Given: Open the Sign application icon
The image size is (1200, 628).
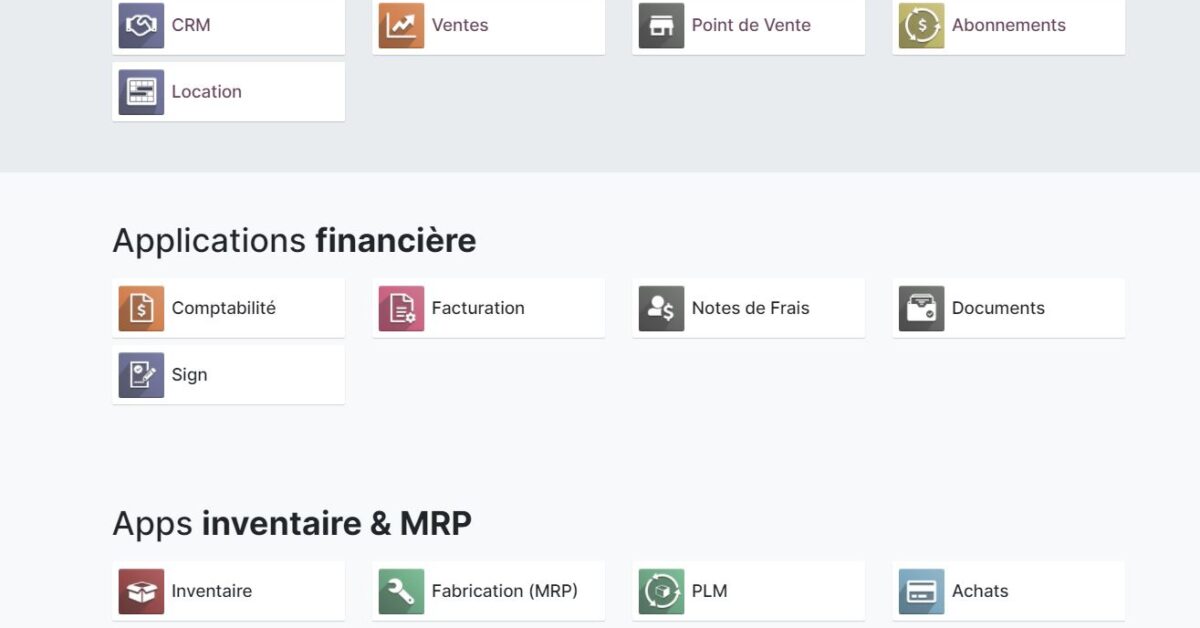Looking at the screenshot, I should tap(140, 374).
